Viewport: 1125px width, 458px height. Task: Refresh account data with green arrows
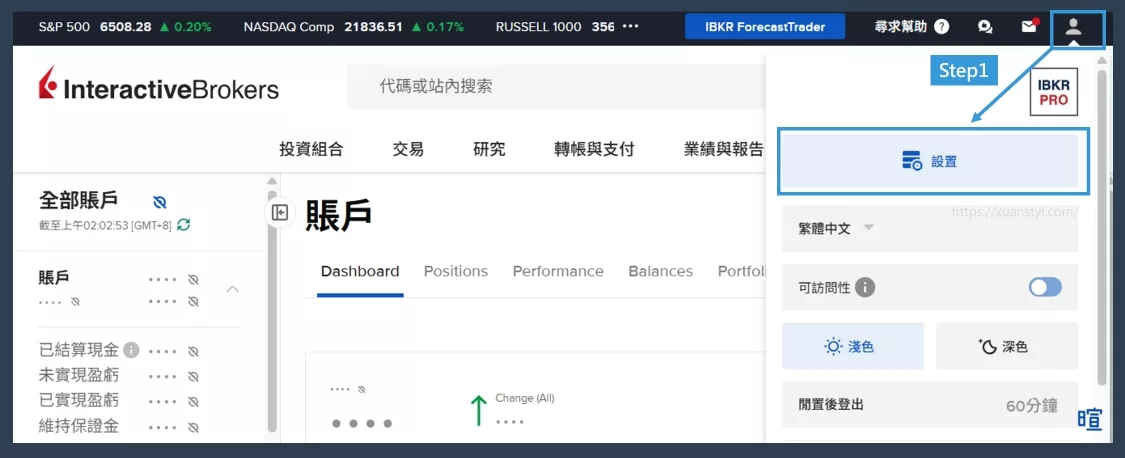coord(184,225)
